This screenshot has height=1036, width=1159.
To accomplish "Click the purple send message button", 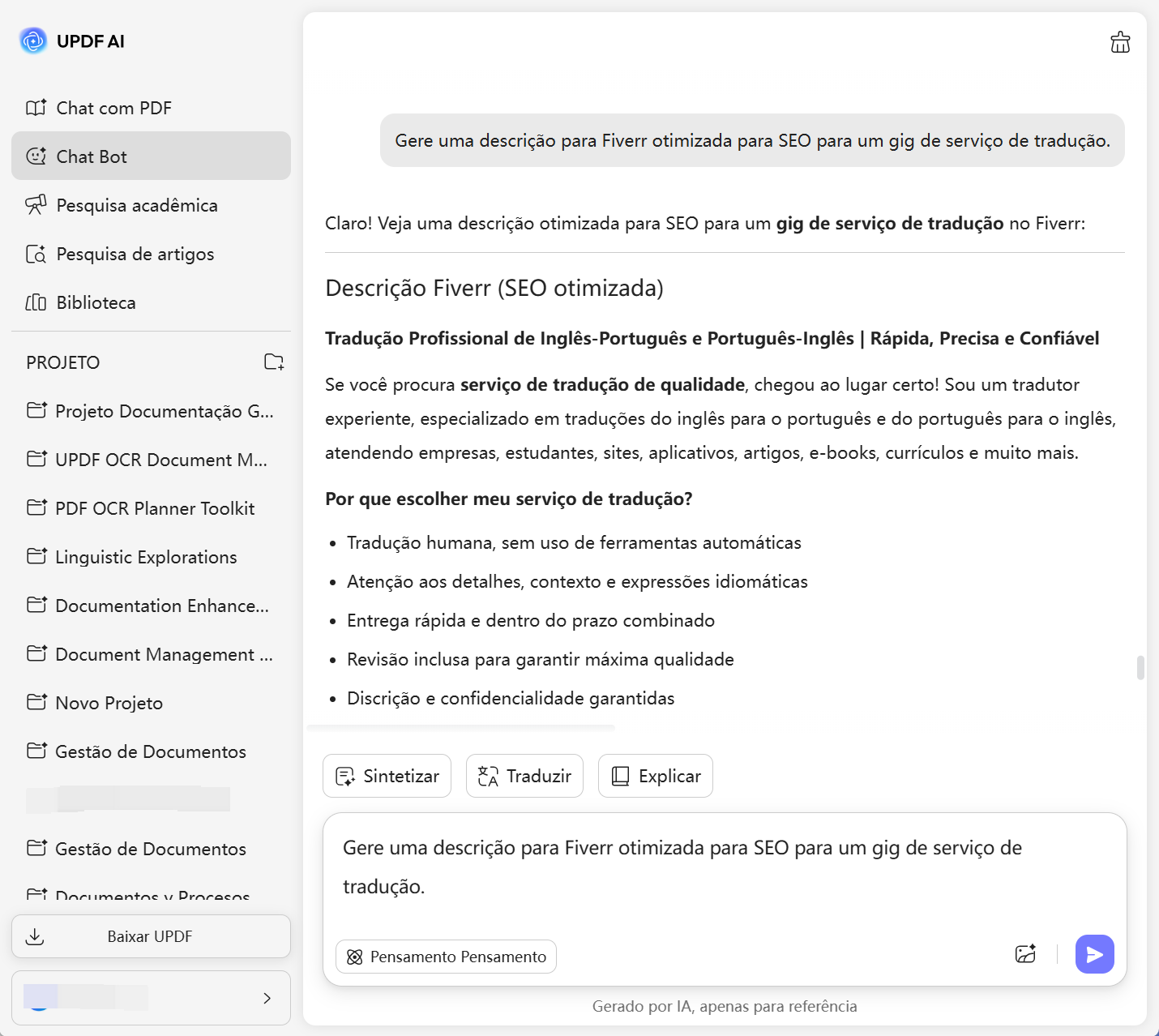I will (x=1094, y=954).
